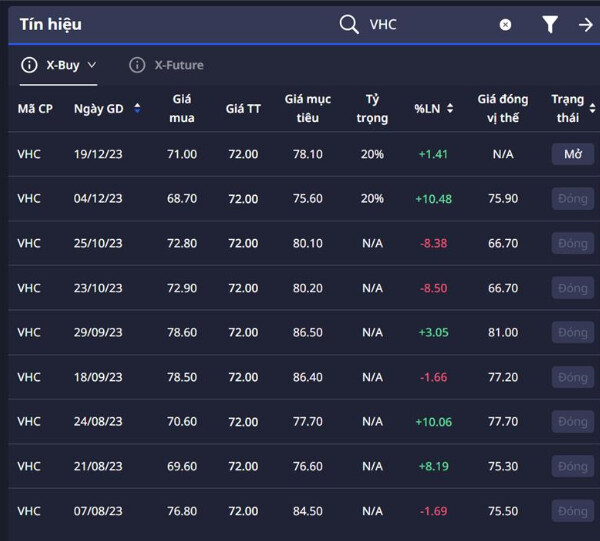Click Đóng button for 25/10/23 row
Screen dimensions: 600x541
572,243
